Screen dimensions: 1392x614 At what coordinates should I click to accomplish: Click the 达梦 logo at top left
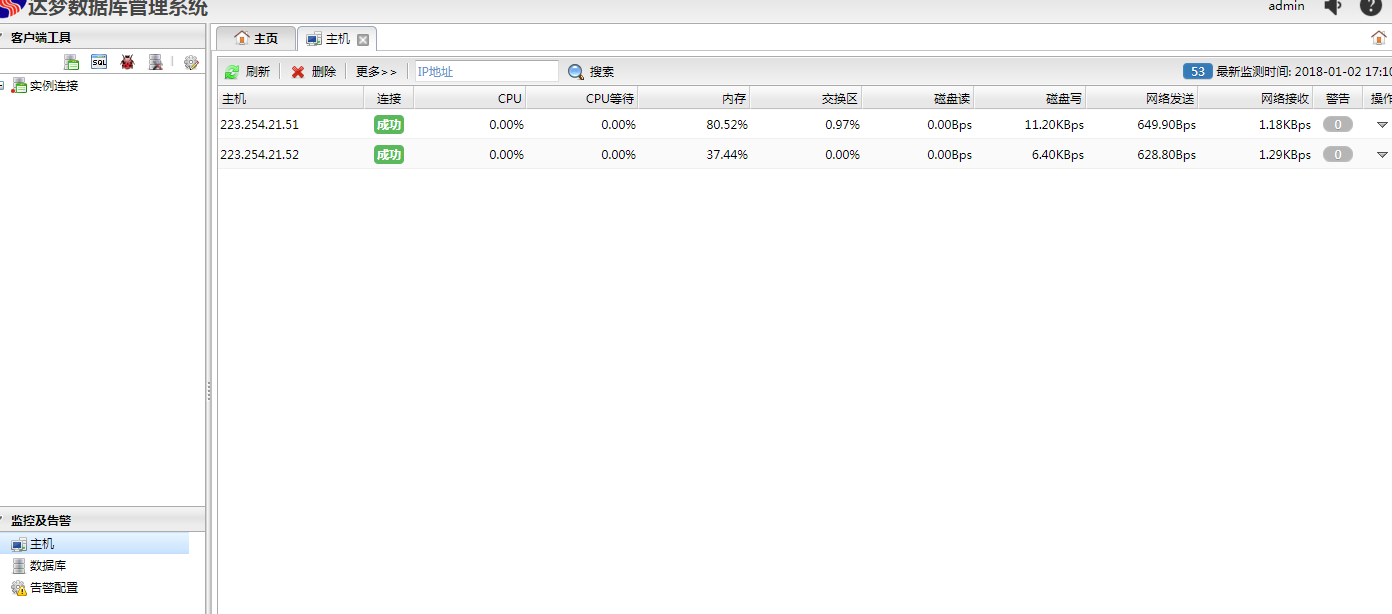pyautogui.click(x=11, y=8)
